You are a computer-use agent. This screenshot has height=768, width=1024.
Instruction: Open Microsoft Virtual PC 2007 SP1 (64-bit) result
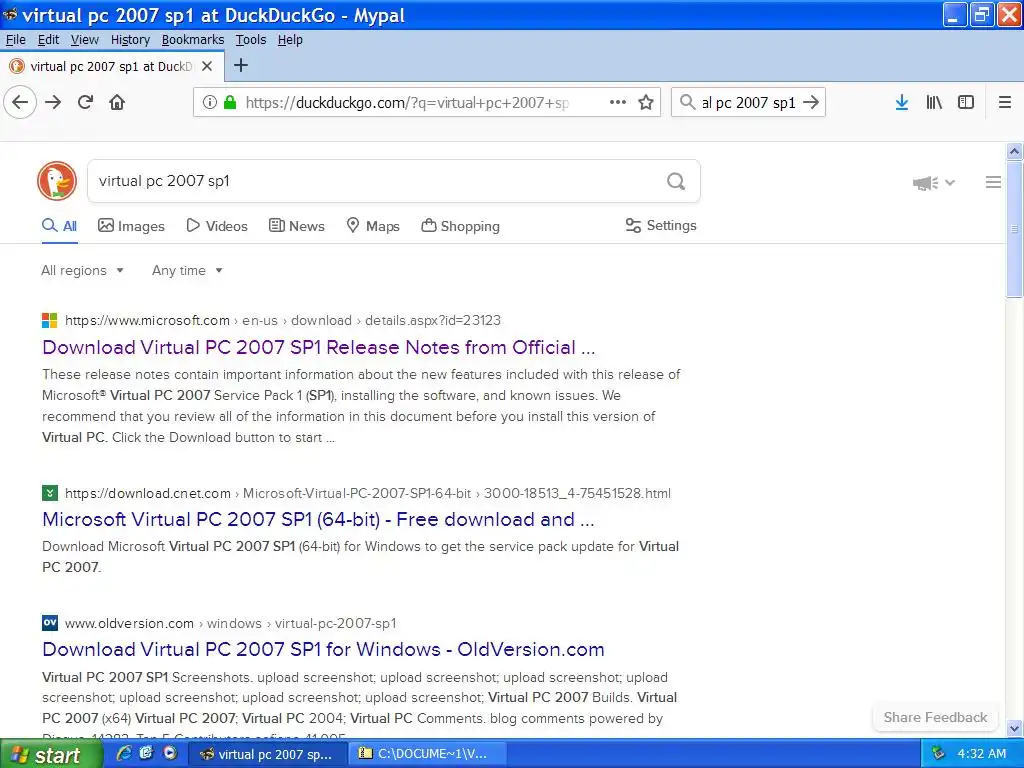point(318,519)
